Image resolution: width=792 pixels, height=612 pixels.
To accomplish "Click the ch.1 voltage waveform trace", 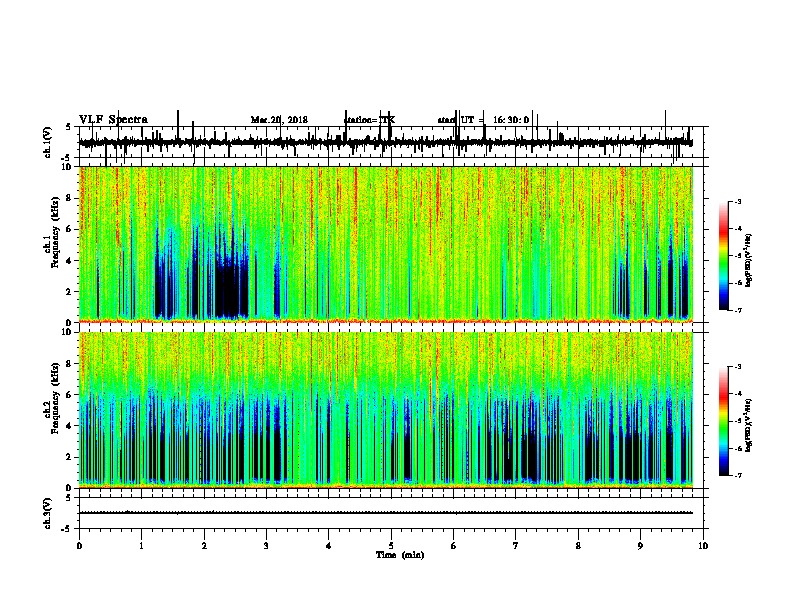I will click(x=386, y=142).
